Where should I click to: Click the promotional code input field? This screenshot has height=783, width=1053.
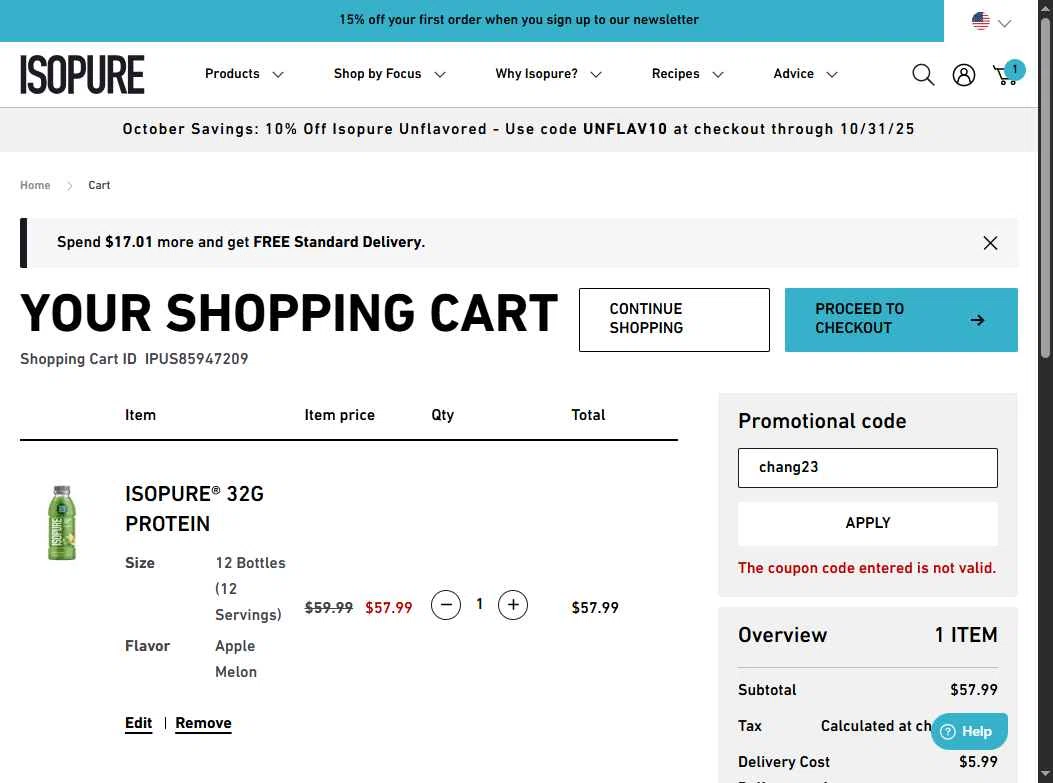click(868, 468)
